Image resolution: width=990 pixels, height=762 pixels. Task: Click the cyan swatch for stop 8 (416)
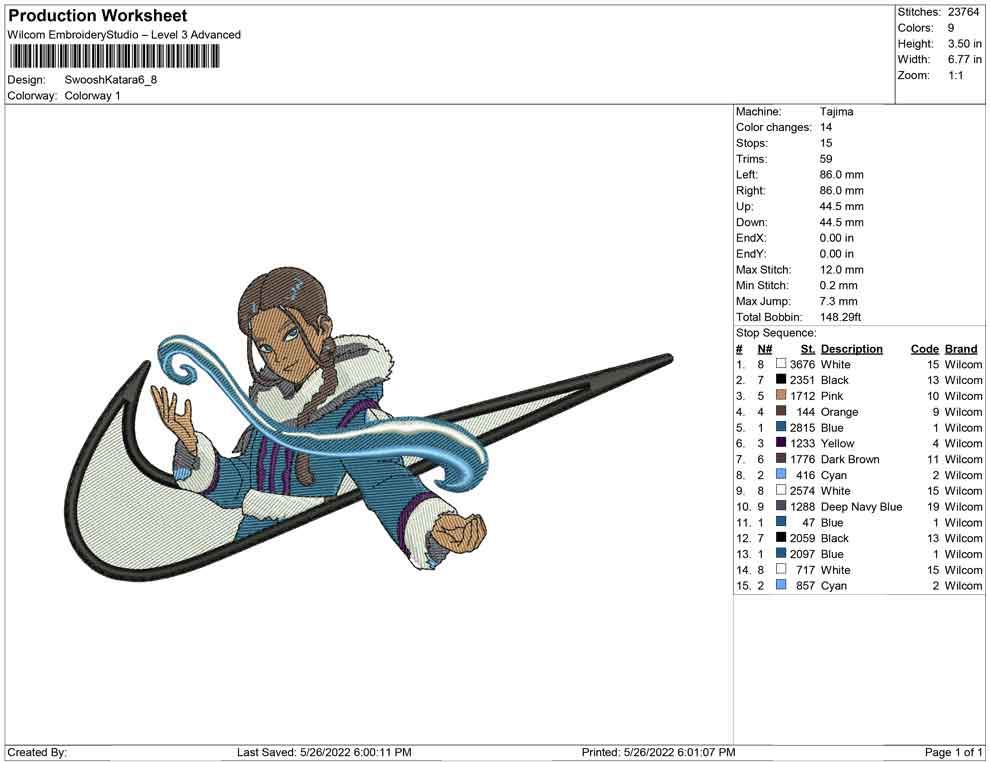(781, 474)
